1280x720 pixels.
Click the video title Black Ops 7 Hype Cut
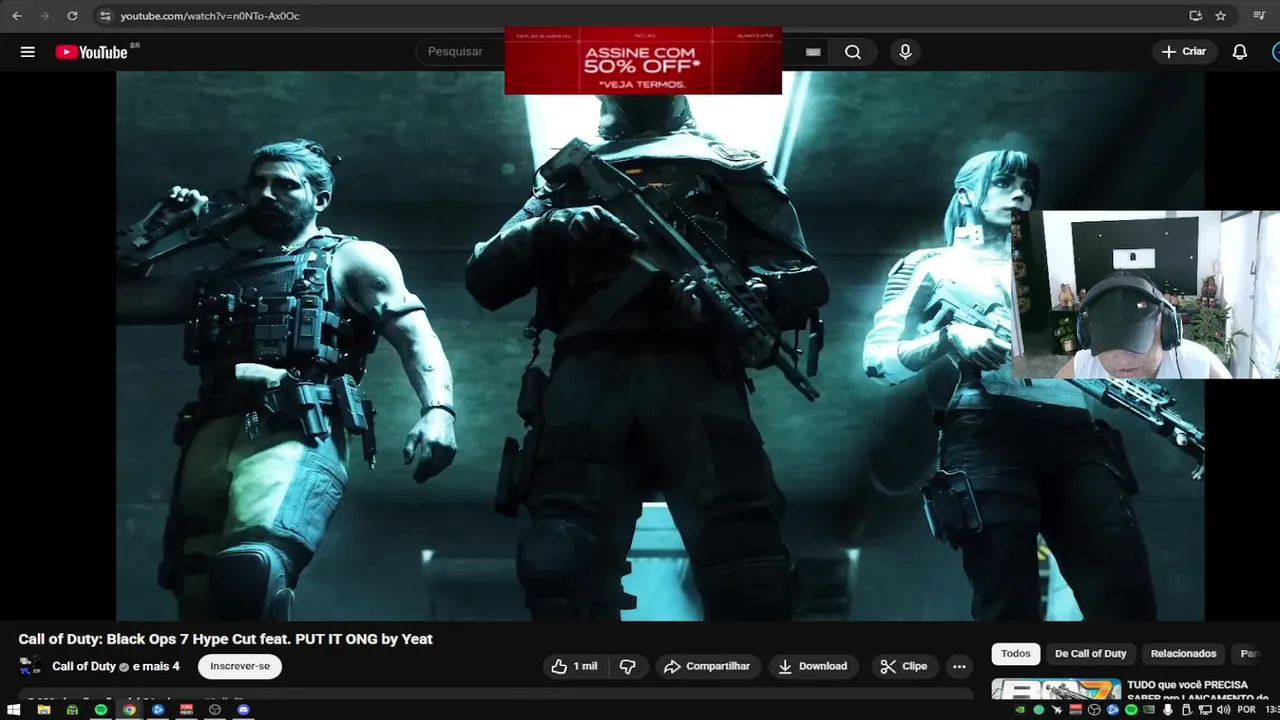pyautogui.click(x=225, y=639)
